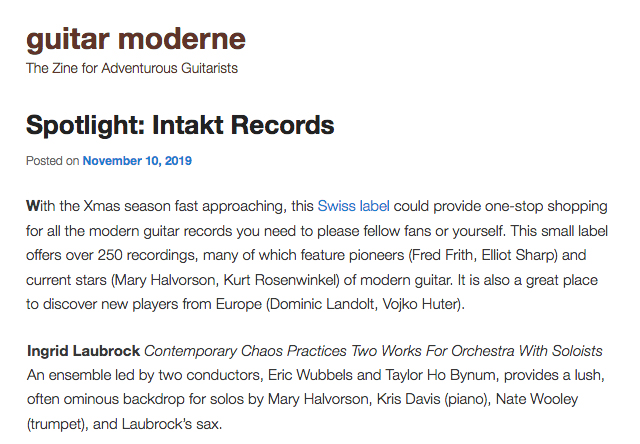Click the name Nate Wooley

pos(537,399)
